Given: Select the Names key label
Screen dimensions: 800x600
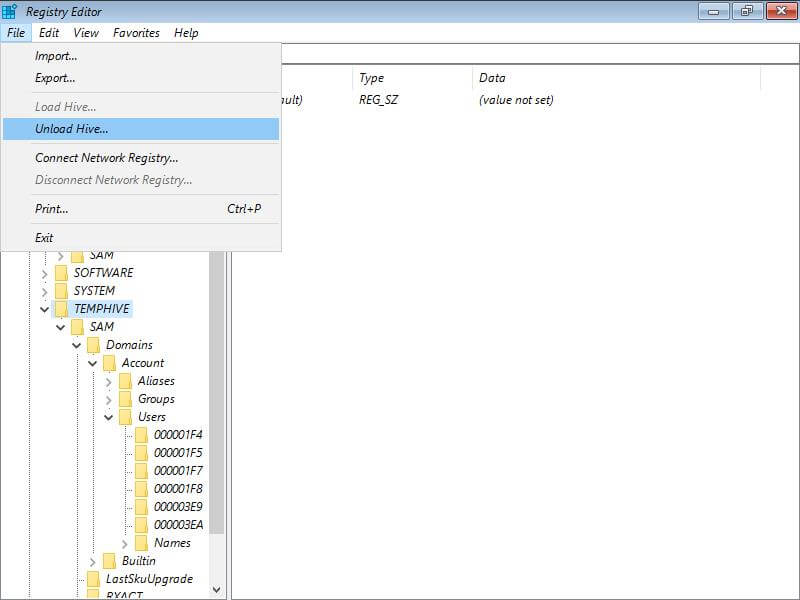Looking at the screenshot, I should click(x=172, y=543).
